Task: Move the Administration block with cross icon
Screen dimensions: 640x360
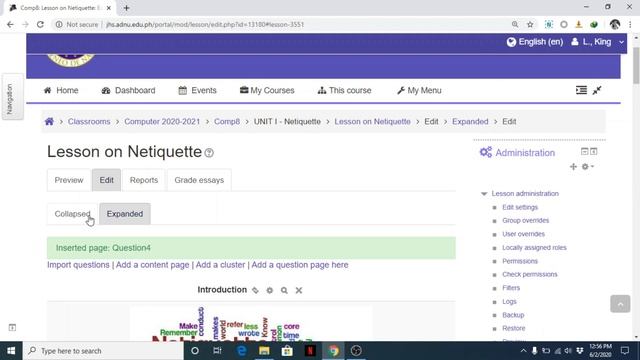Action: [573, 167]
